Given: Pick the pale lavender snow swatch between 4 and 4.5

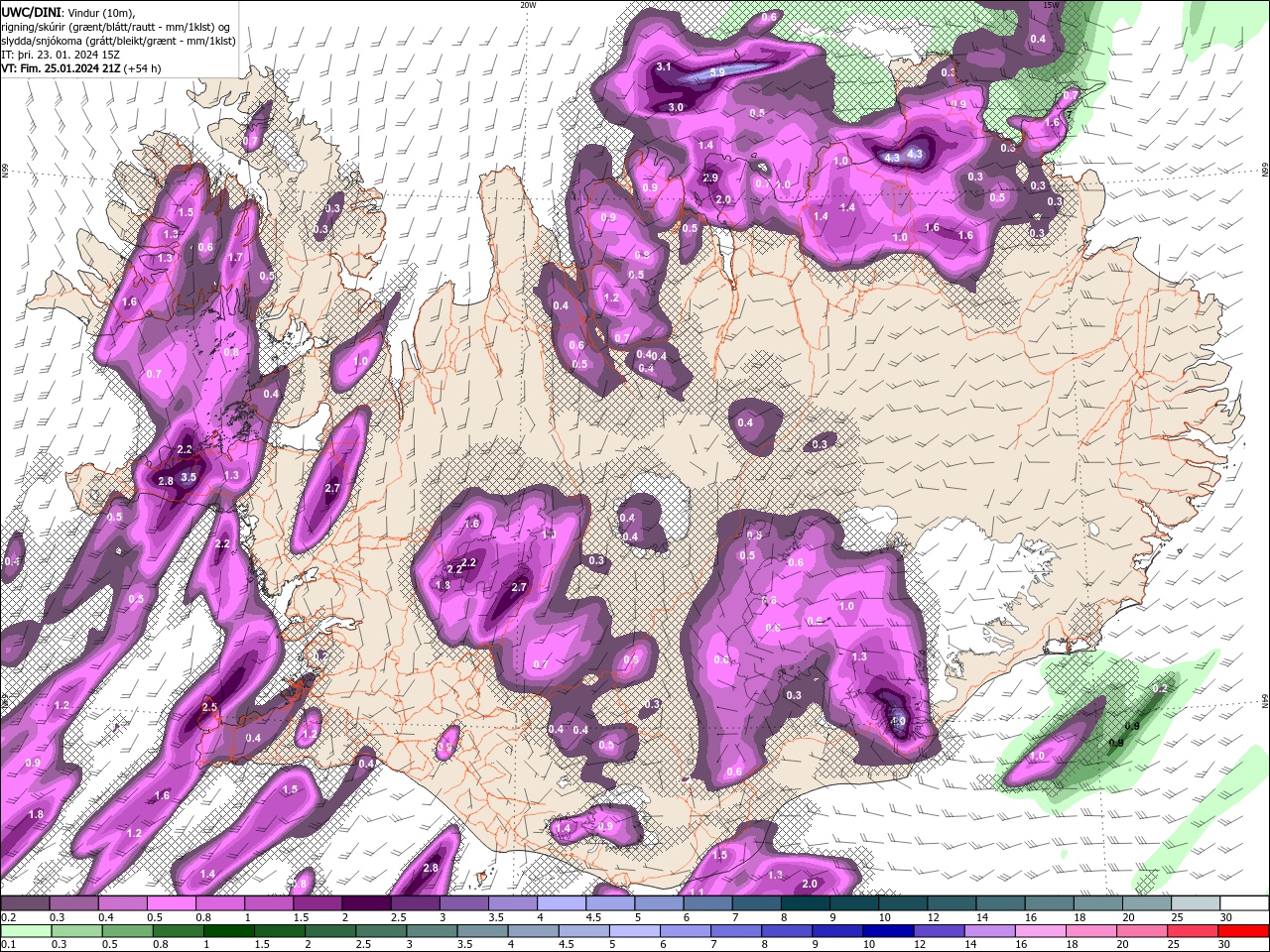Looking at the screenshot, I should tap(561, 903).
